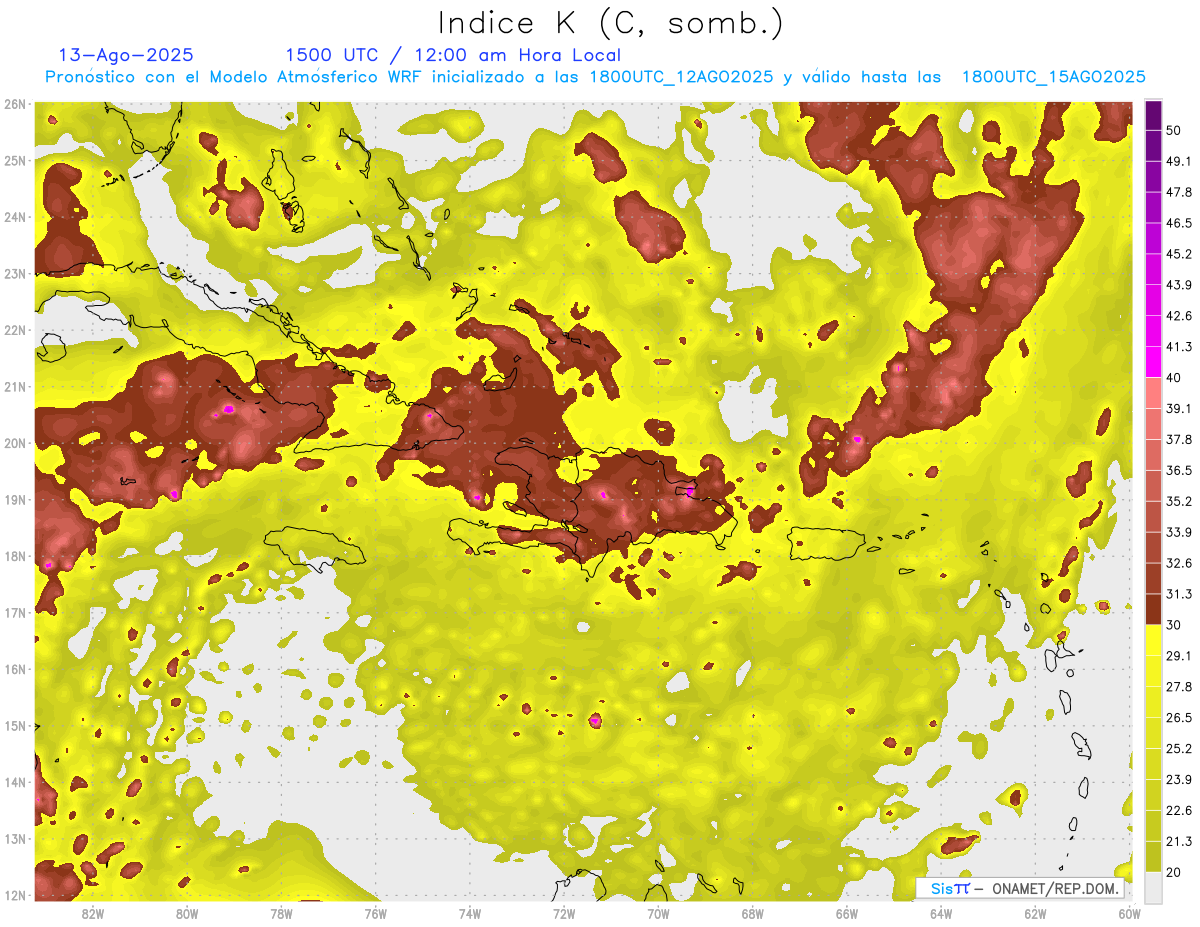Click the color bar label '26.5'
Image resolution: width=1200 pixels, height=927 pixels.
click(x=1179, y=718)
